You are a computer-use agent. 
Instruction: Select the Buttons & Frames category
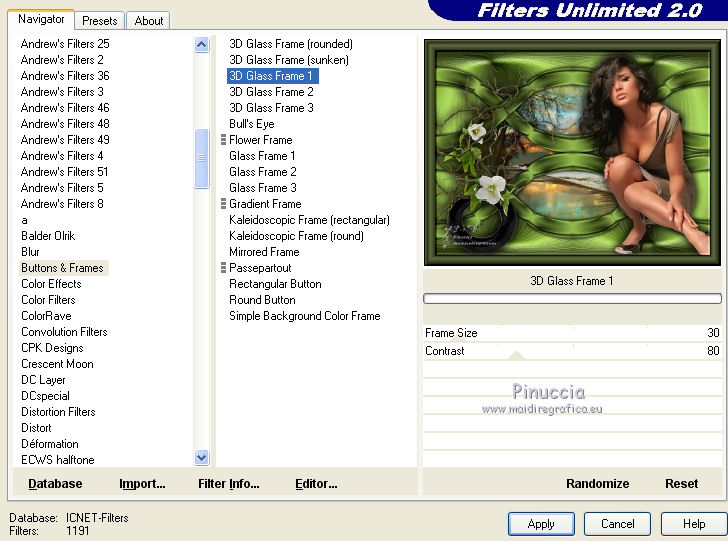click(x=62, y=268)
